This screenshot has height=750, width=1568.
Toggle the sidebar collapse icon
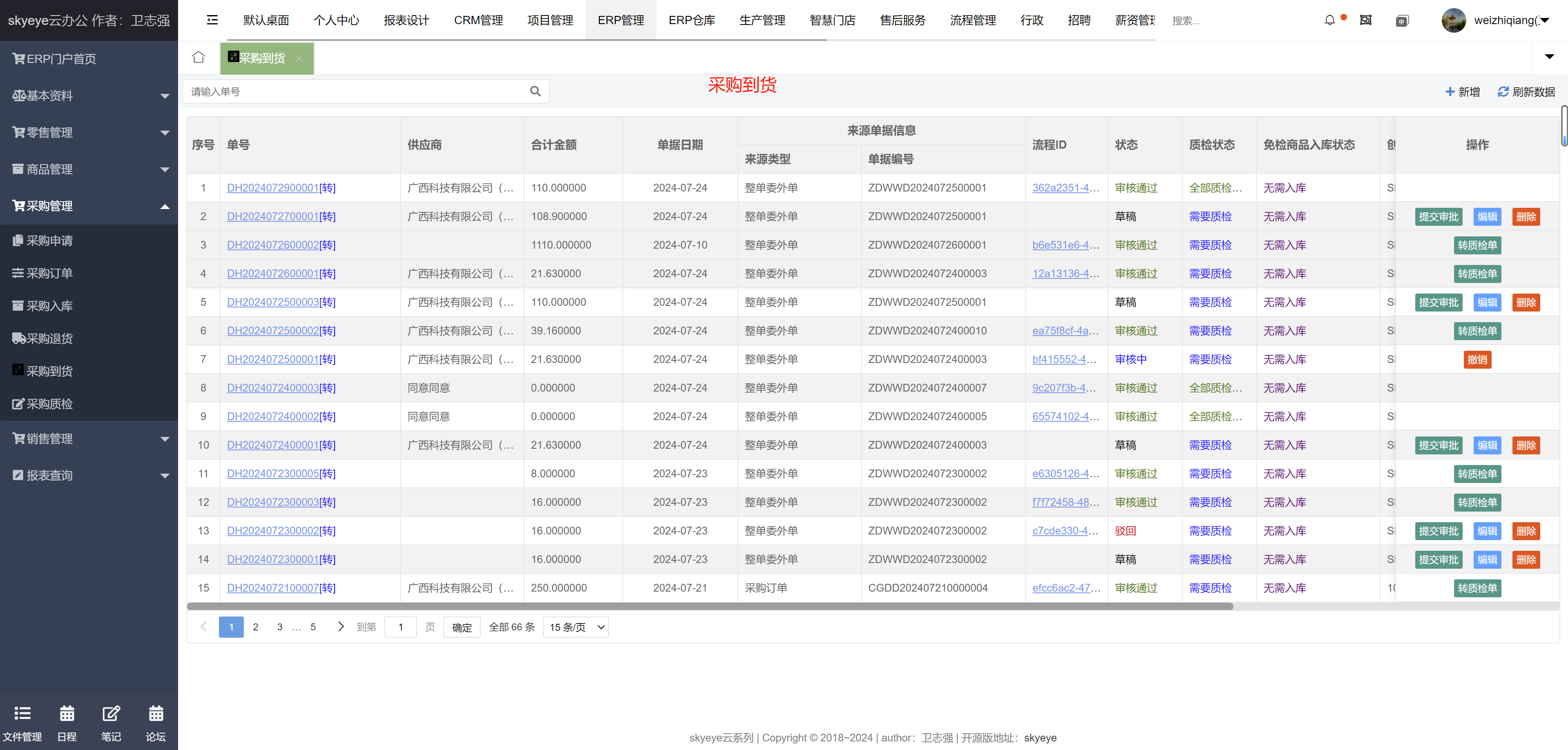tap(212, 20)
